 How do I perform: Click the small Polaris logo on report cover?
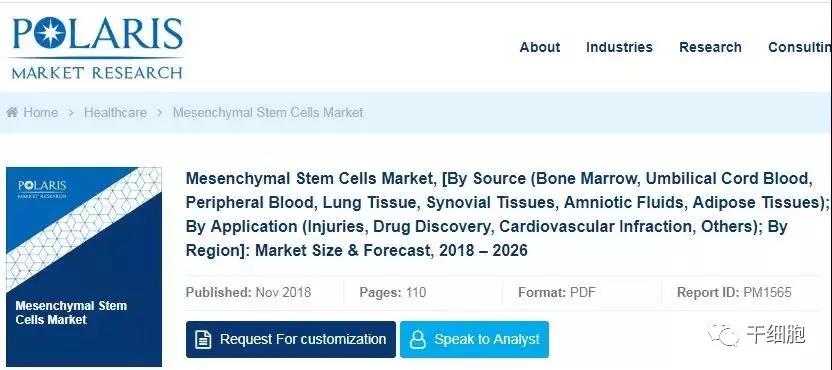tap(42, 188)
